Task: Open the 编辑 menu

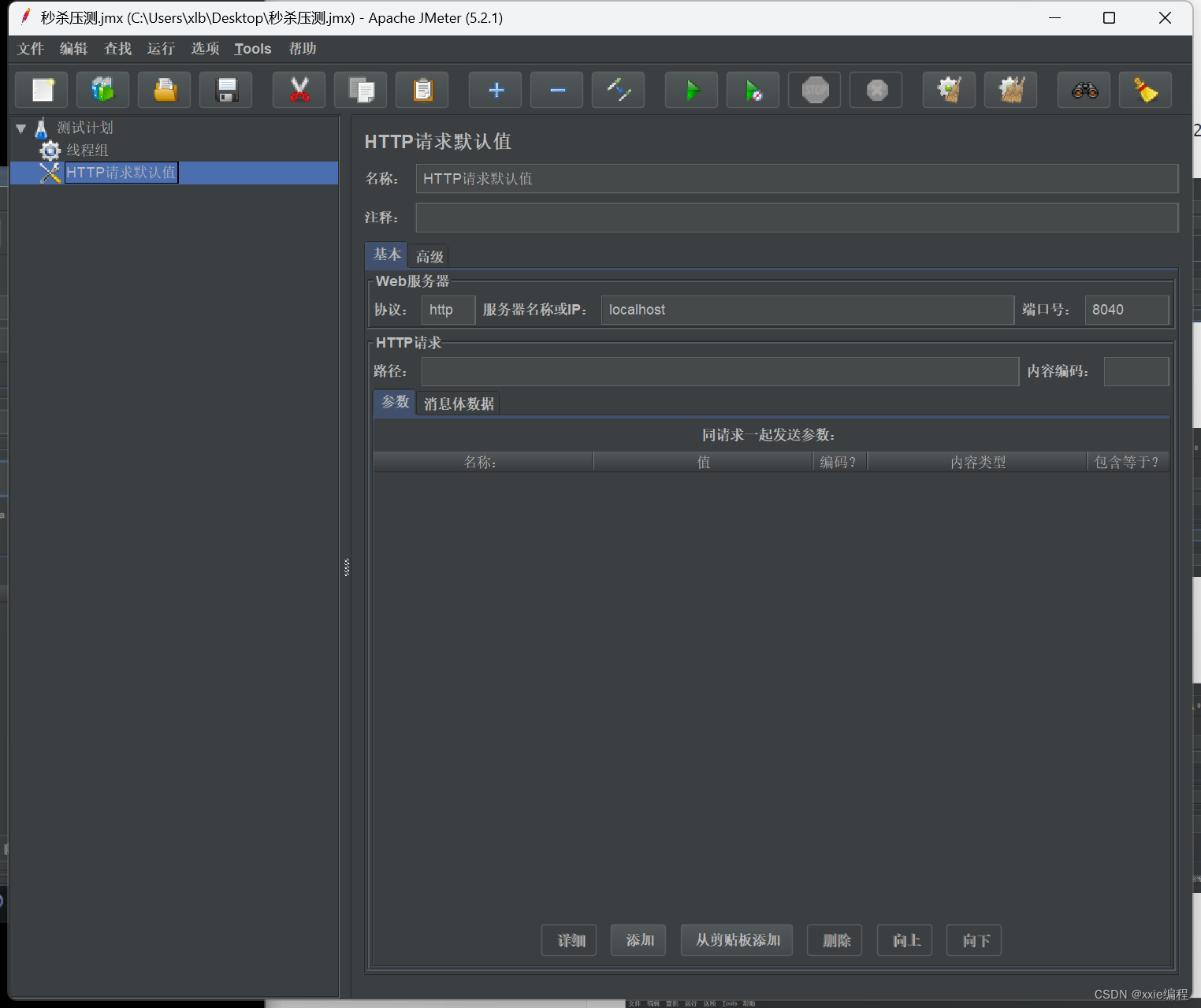Action: click(x=73, y=49)
